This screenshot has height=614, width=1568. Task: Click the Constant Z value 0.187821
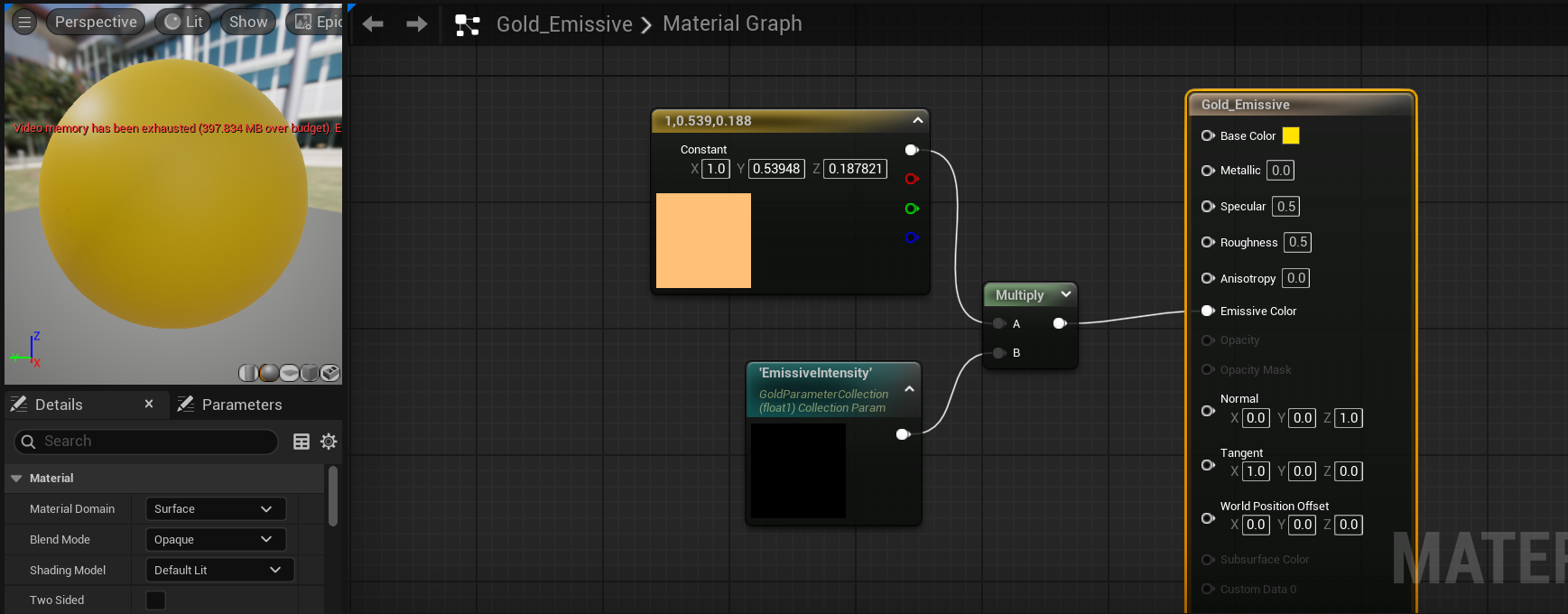click(855, 169)
